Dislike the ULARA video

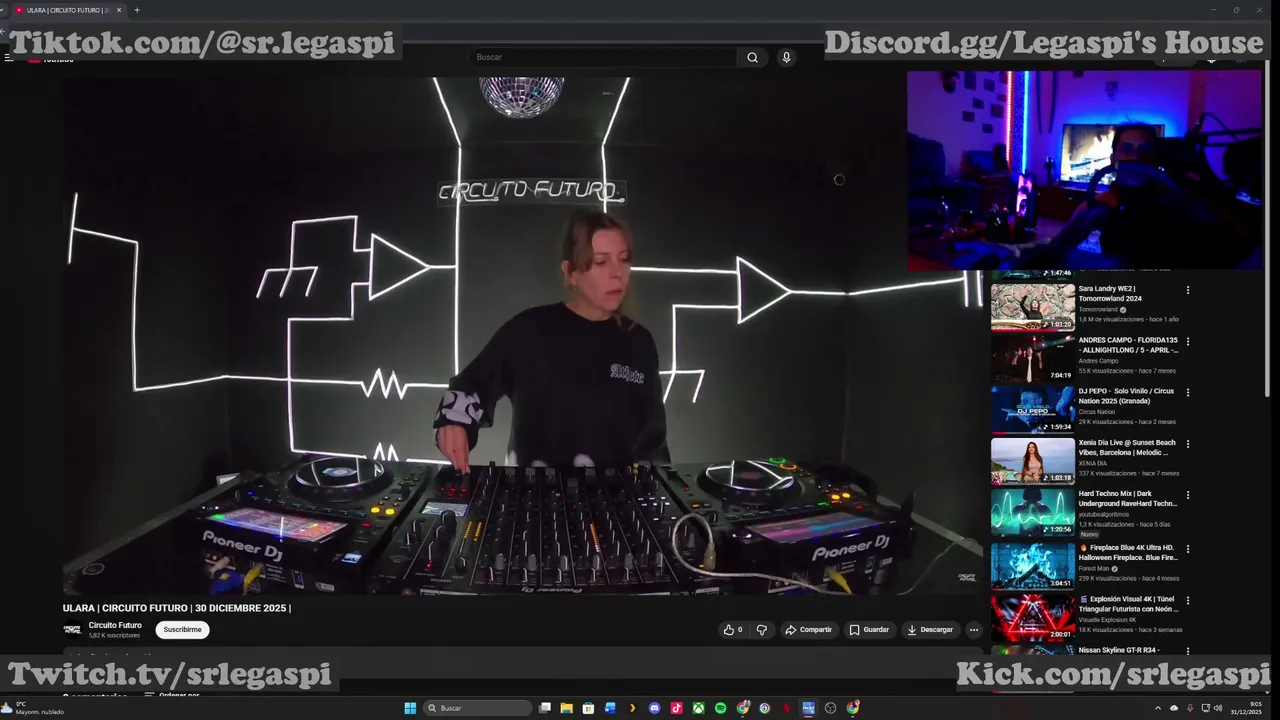click(x=762, y=630)
